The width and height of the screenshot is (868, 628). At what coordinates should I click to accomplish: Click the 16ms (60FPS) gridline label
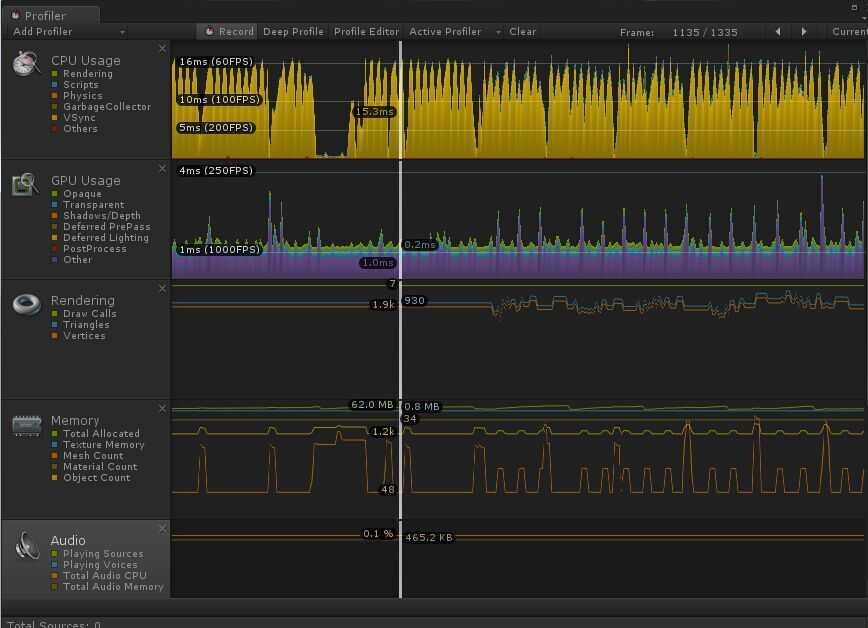click(x=216, y=61)
